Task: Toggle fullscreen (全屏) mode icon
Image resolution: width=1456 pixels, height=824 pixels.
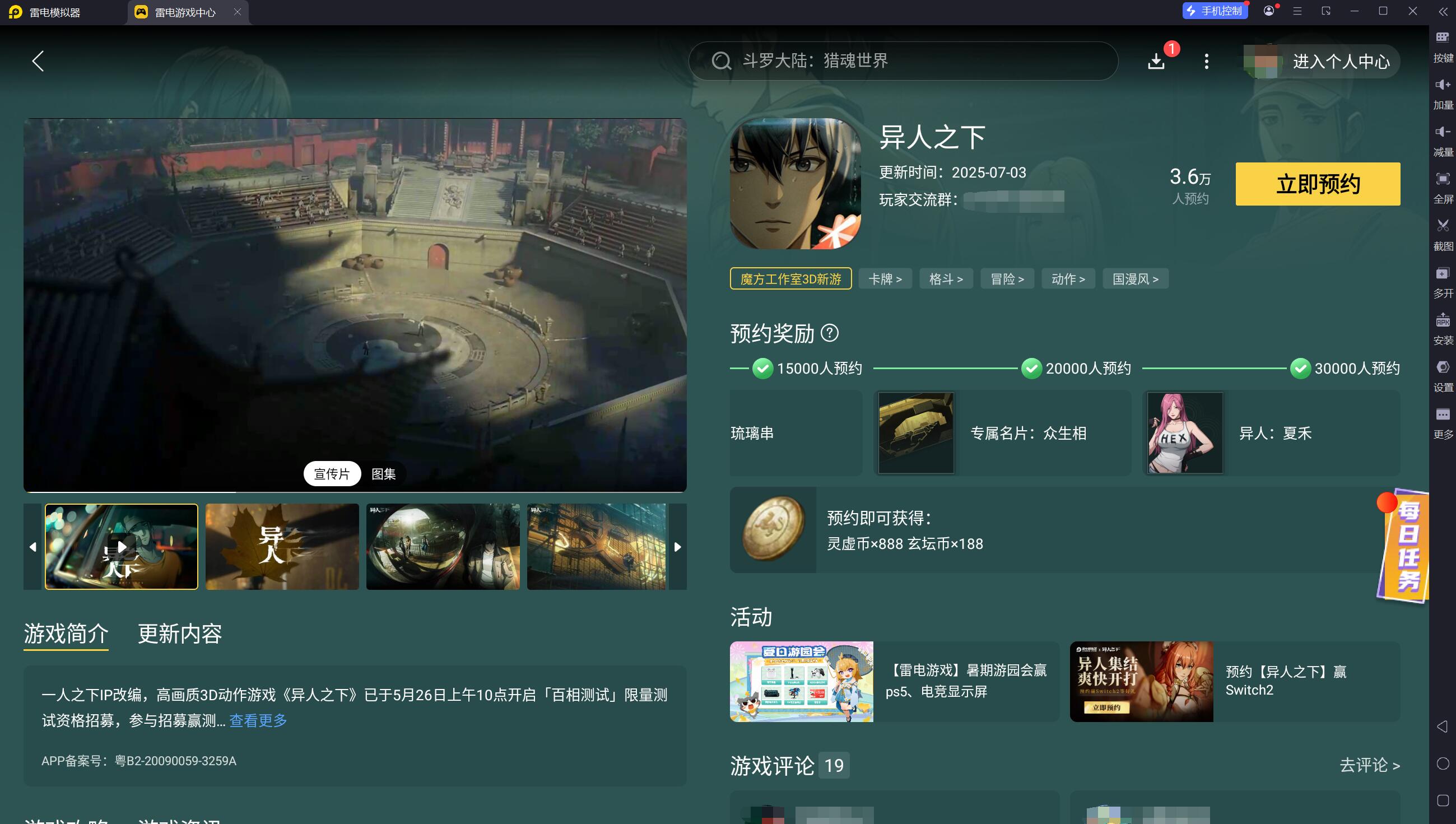Action: pos(1443,179)
